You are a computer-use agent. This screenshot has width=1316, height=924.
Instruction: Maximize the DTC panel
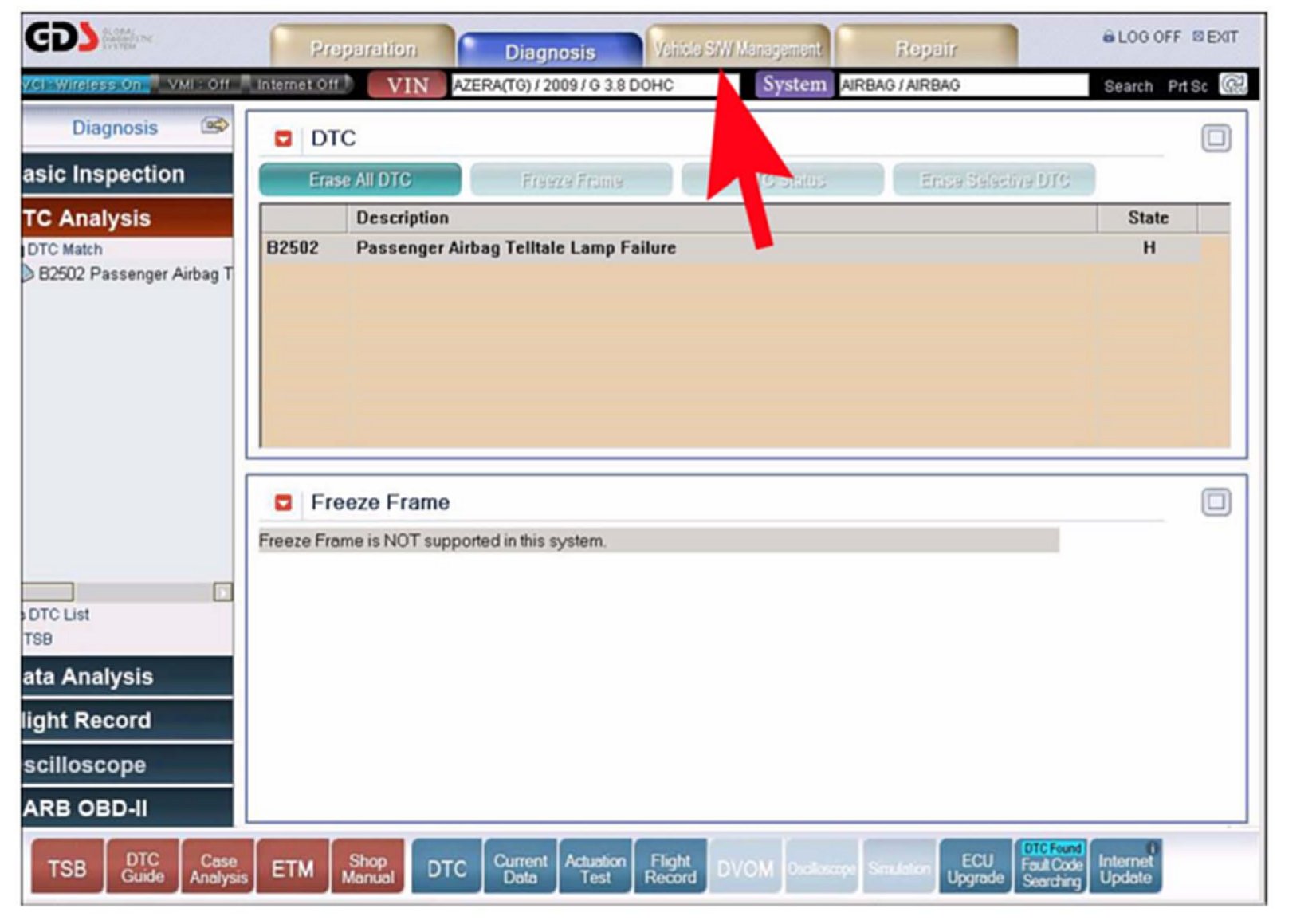click(x=1215, y=139)
